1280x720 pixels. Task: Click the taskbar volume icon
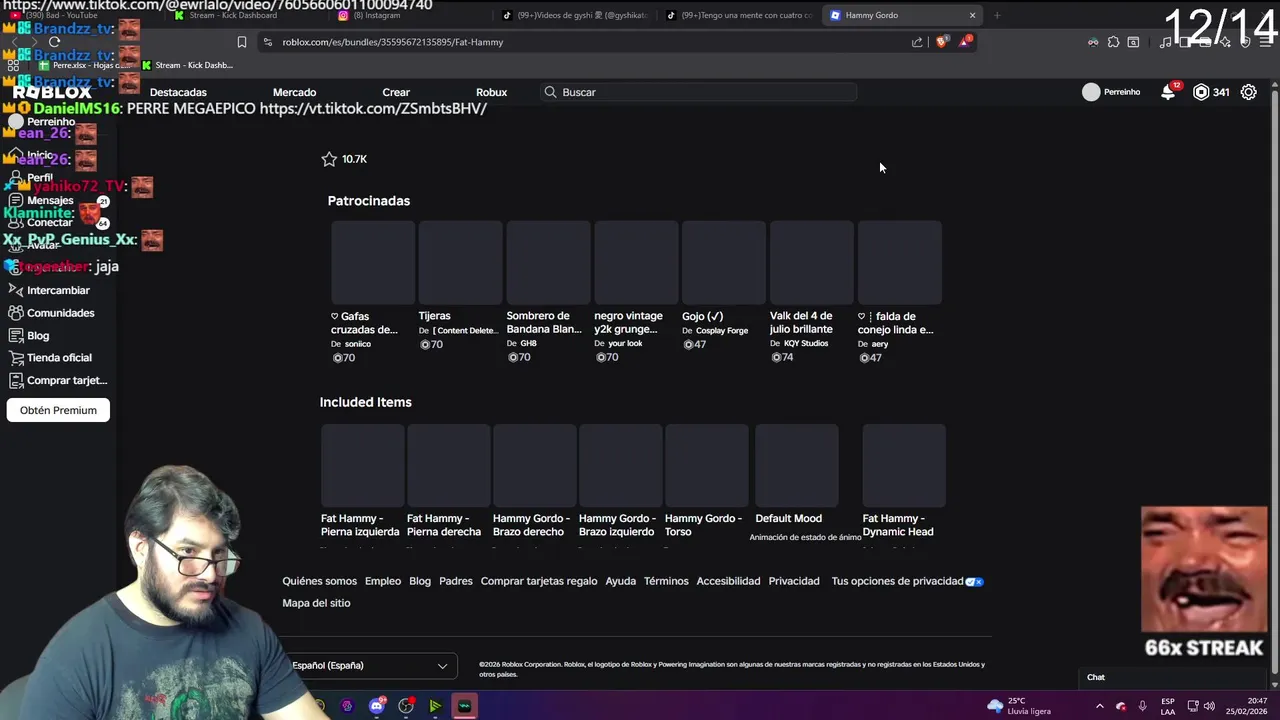[x=1209, y=706]
